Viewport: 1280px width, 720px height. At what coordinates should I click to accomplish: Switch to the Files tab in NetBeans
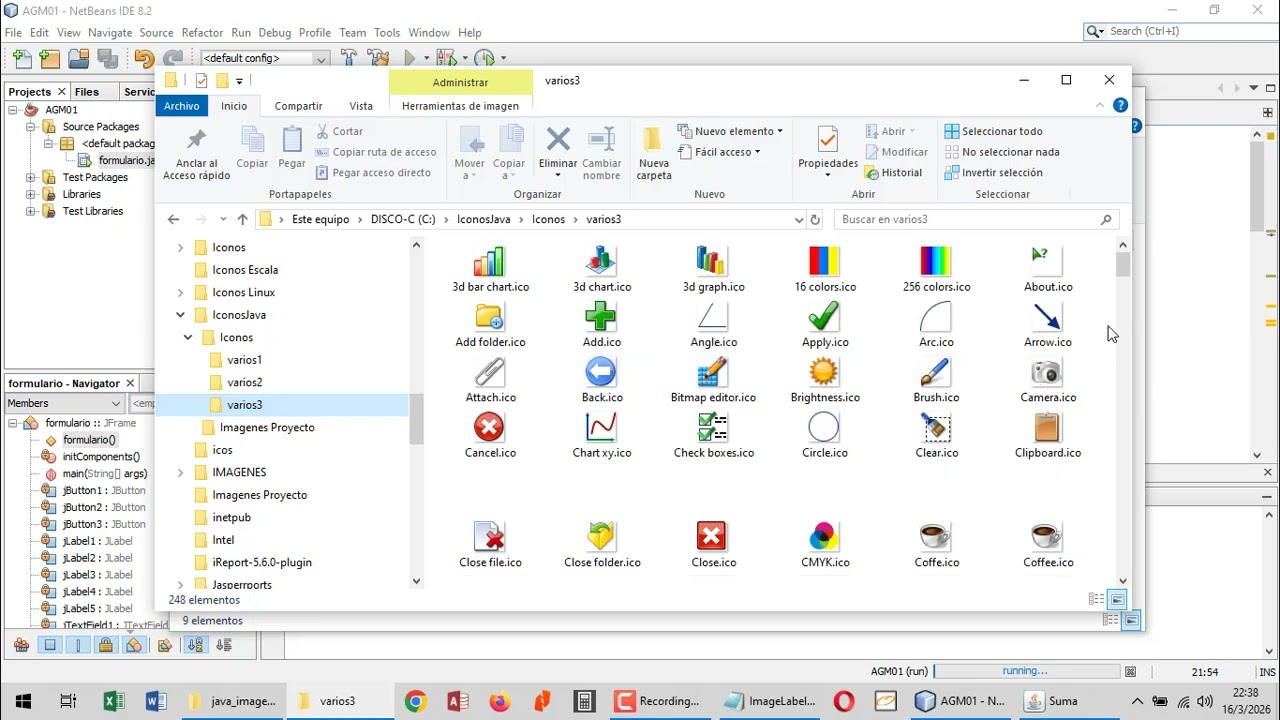[87, 92]
